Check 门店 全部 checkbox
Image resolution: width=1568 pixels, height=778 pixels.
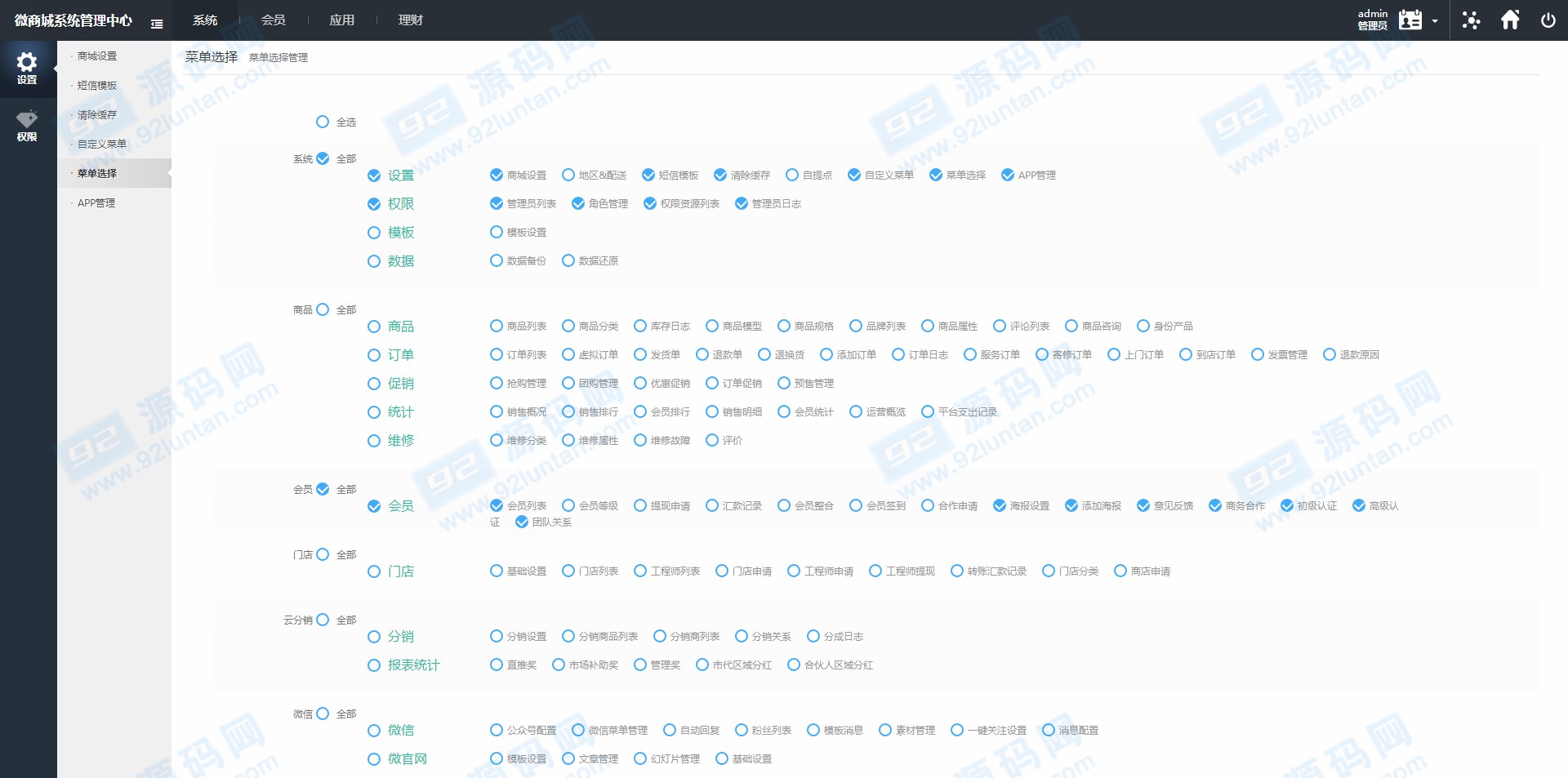[x=323, y=555]
